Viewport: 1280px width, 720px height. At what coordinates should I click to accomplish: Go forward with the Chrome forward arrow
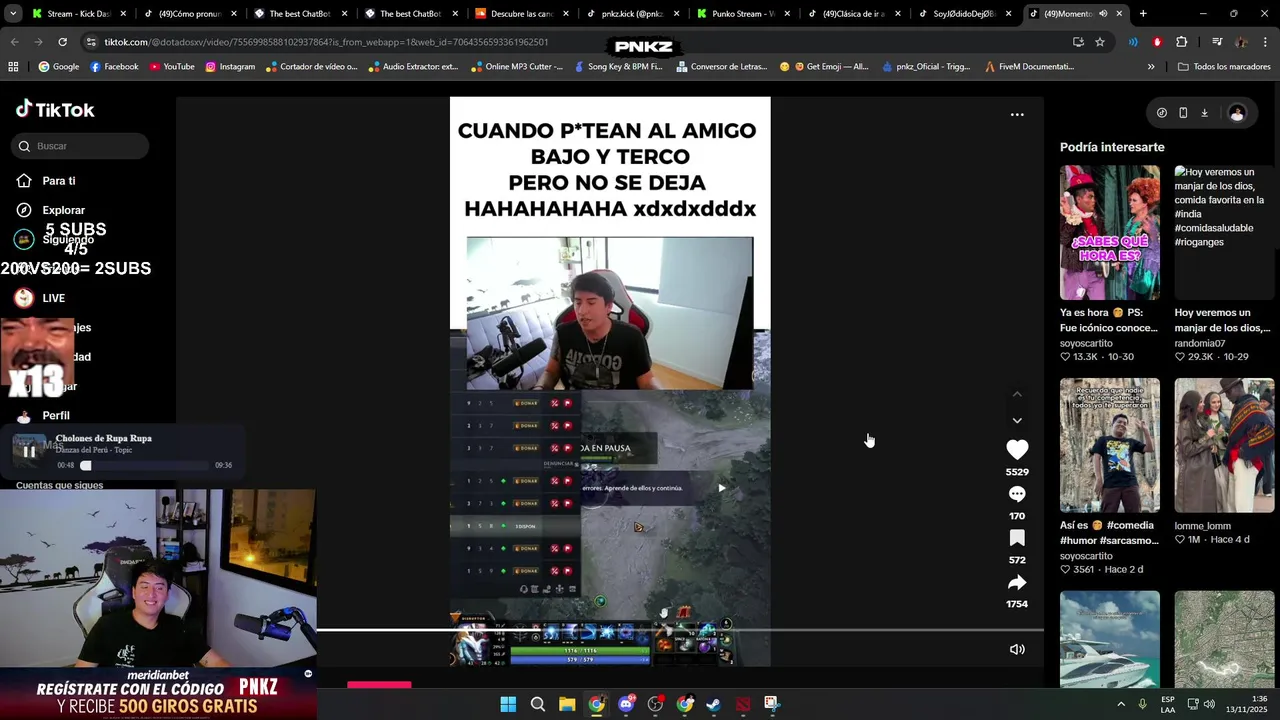[38, 42]
